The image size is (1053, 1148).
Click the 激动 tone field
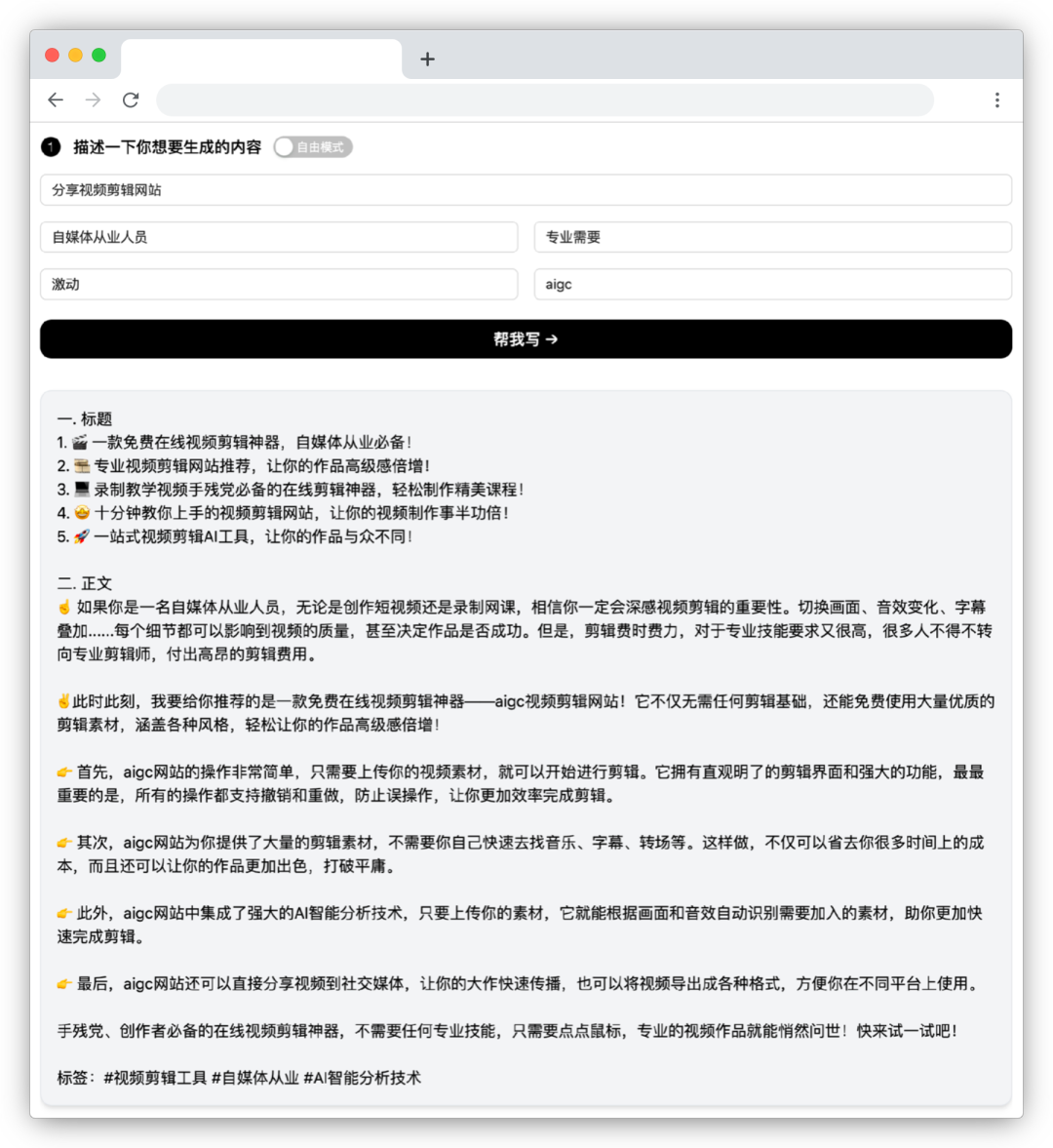pos(279,285)
